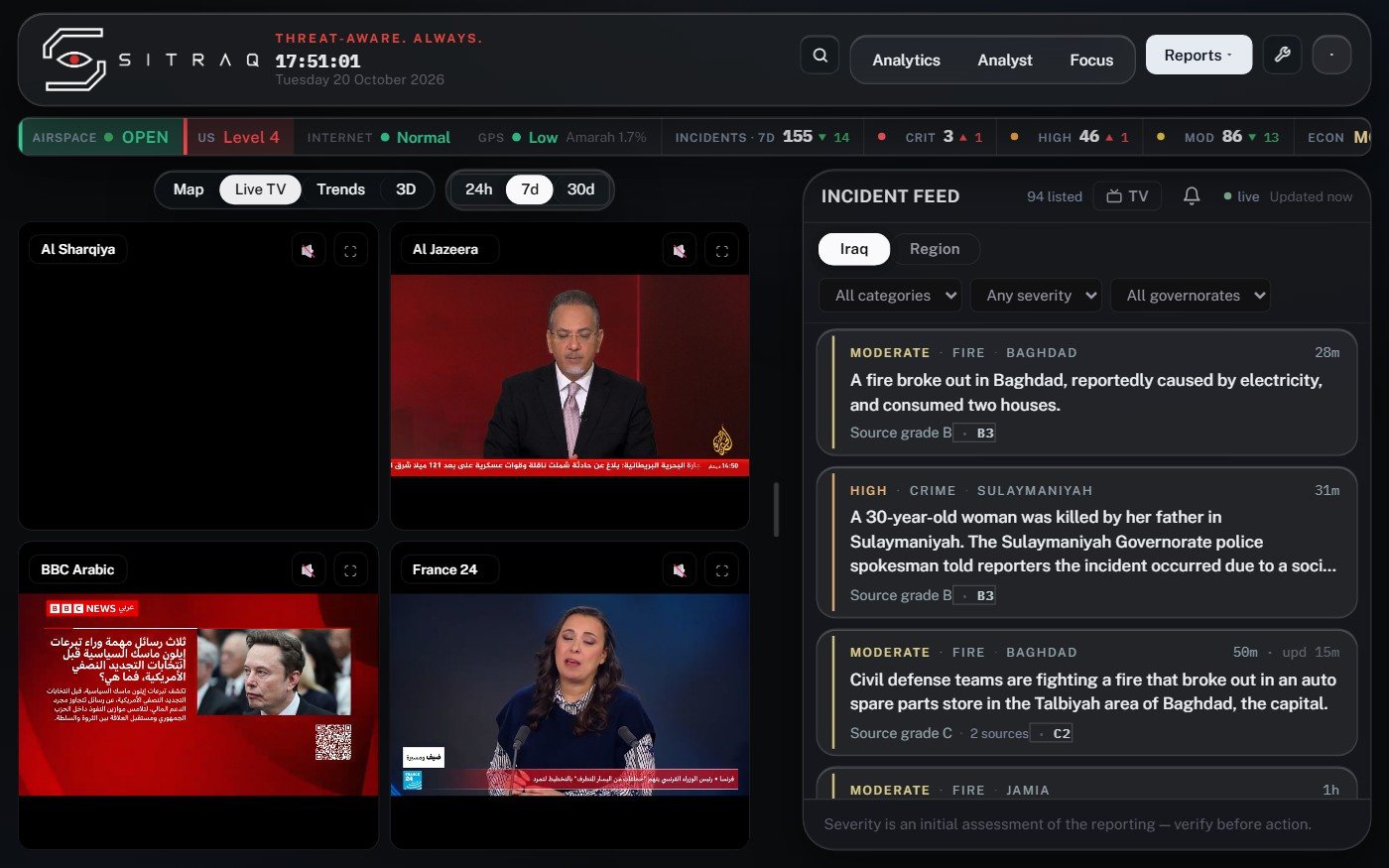Image resolution: width=1389 pixels, height=868 pixels.
Task: Go to the Analytics tab
Action: tap(906, 61)
